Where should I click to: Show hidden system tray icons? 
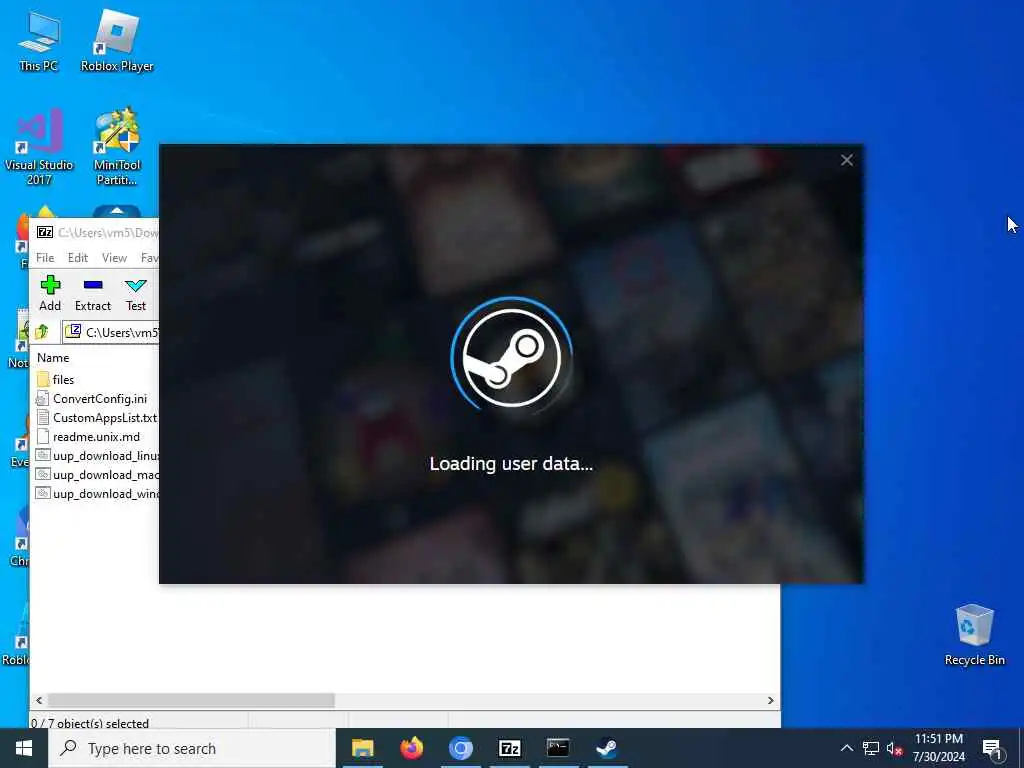(x=846, y=748)
